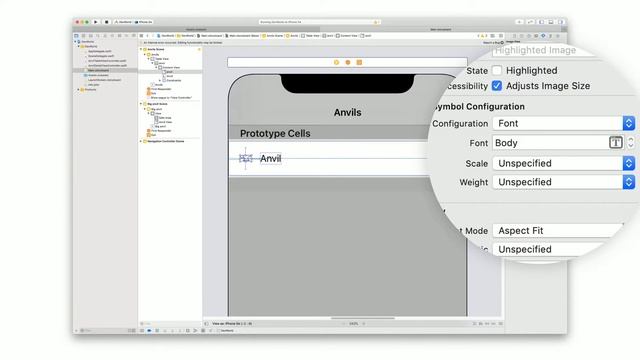The height and width of the screenshot is (360, 640).
Task: Click the Anvils navigation bar title
Action: point(348,112)
